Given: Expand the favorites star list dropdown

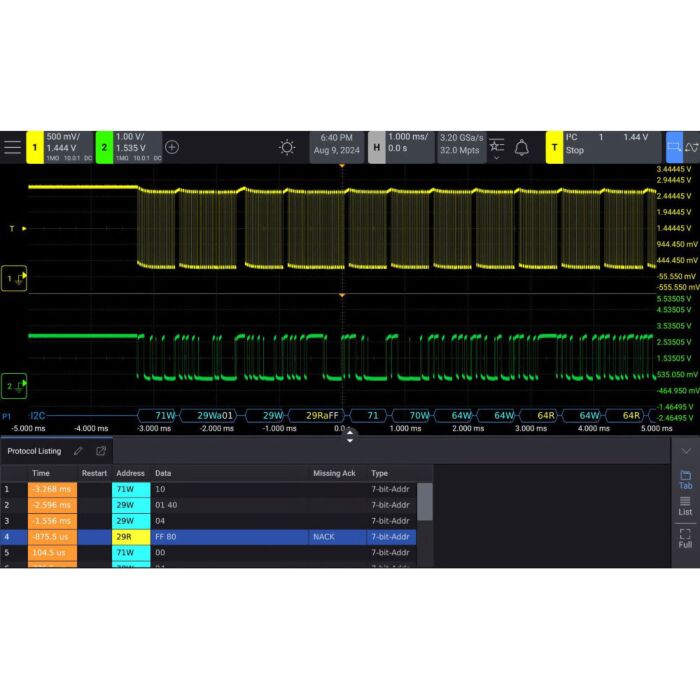Looking at the screenshot, I should (x=496, y=149).
